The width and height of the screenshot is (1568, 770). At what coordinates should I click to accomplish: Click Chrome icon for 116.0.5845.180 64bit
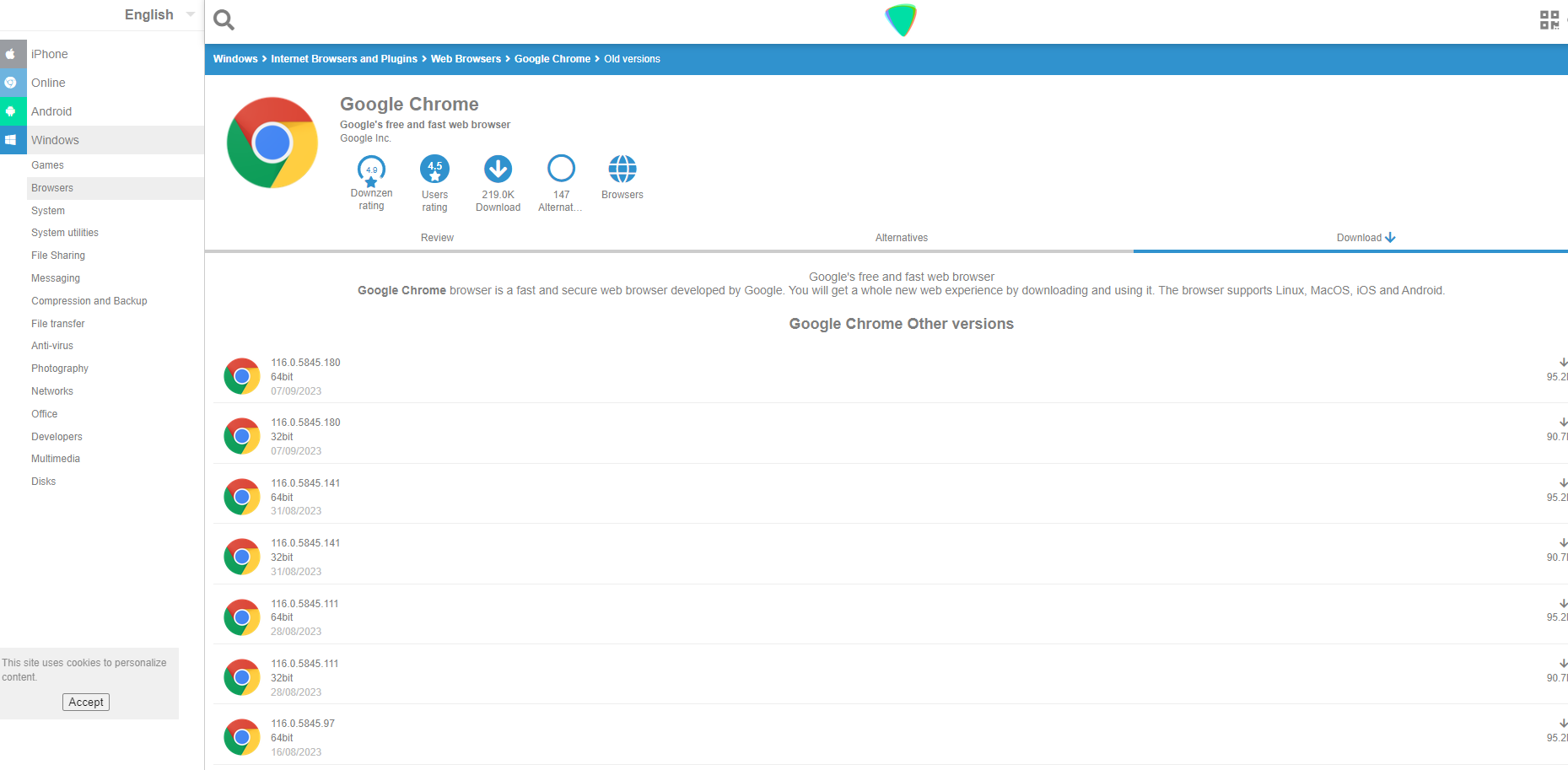pyautogui.click(x=242, y=376)
